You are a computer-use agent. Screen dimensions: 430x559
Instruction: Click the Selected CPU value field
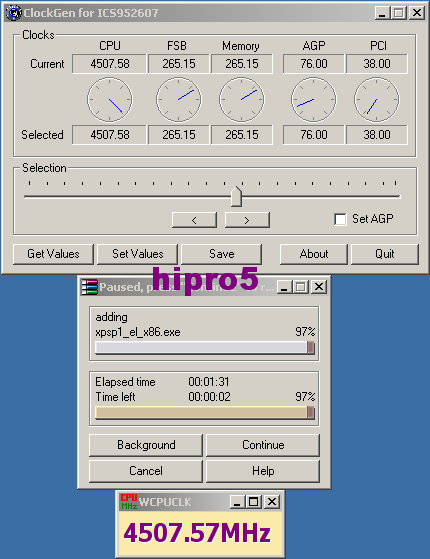click(109, 135)
